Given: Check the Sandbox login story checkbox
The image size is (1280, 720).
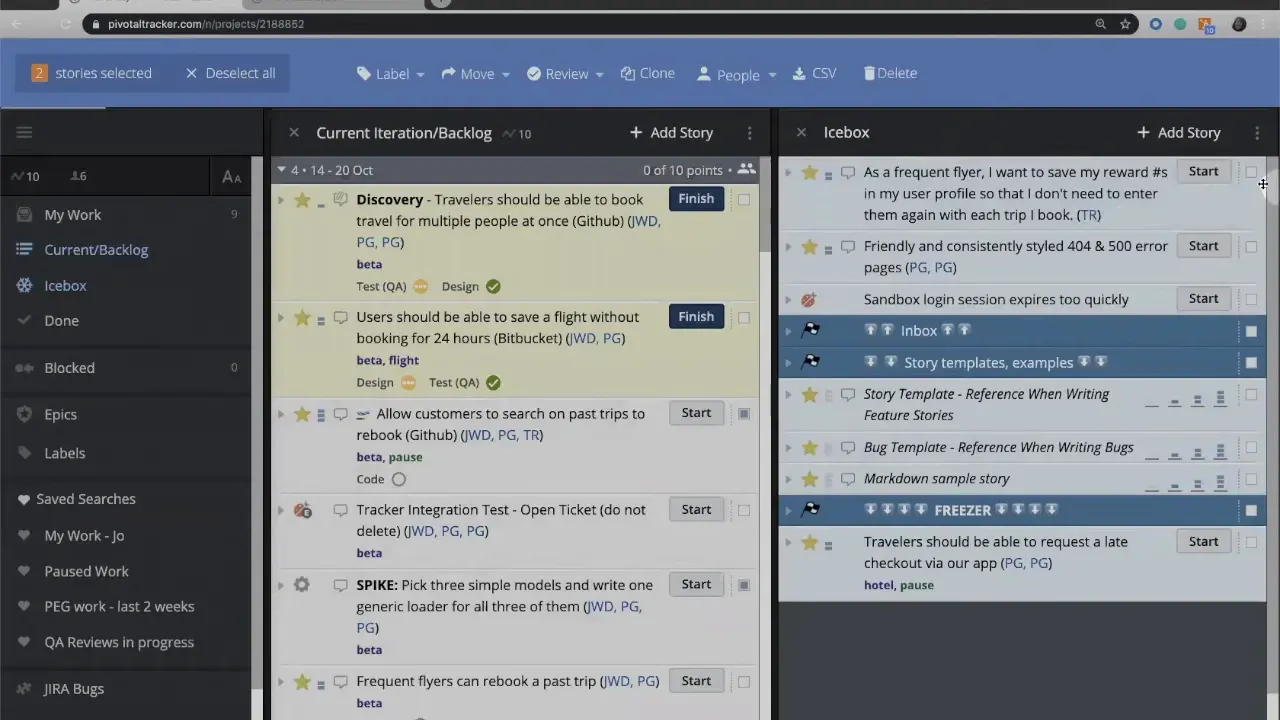Looking at the screenshot, I should click(1251, 299).
